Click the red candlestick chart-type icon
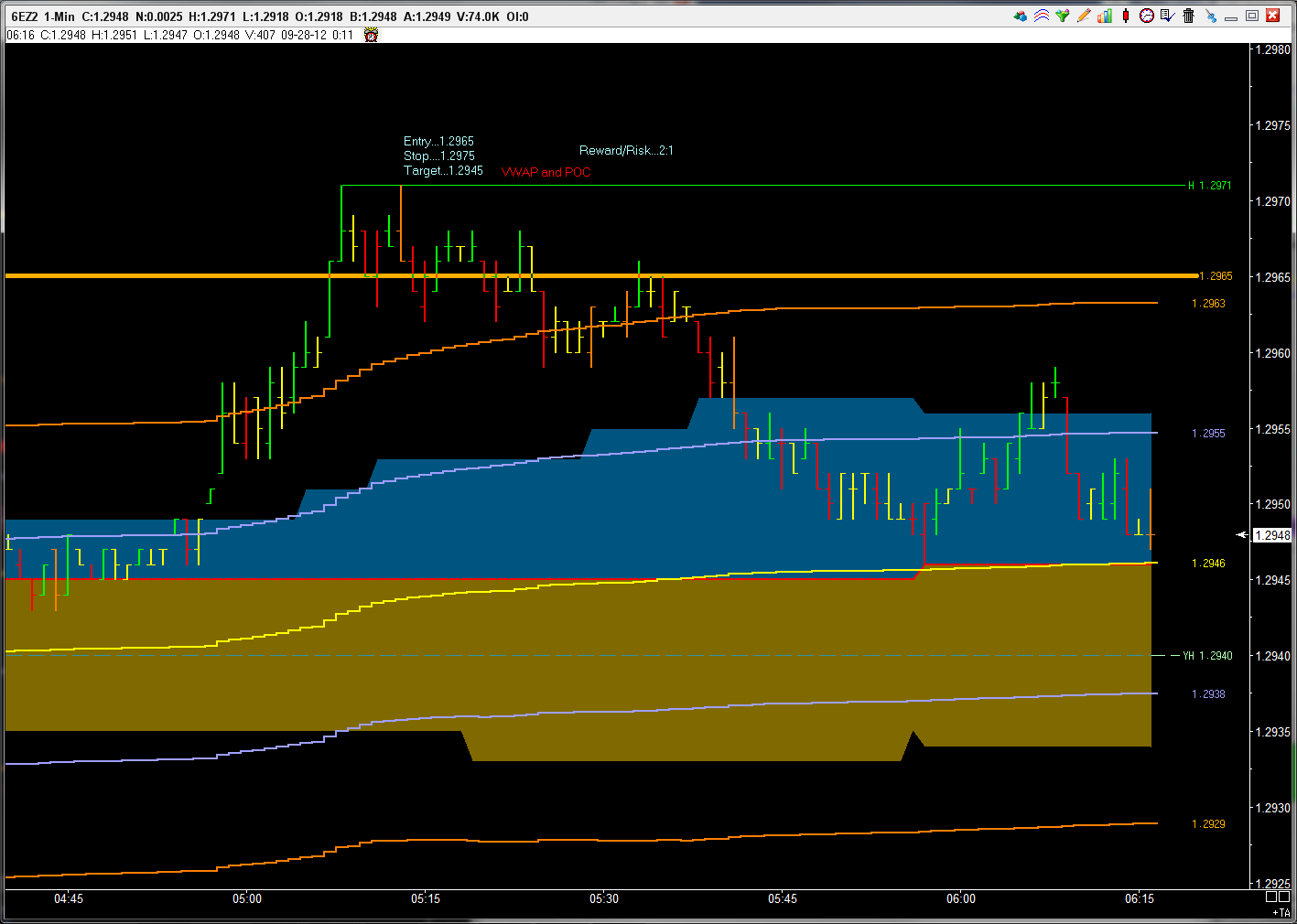 point(1126,16)
